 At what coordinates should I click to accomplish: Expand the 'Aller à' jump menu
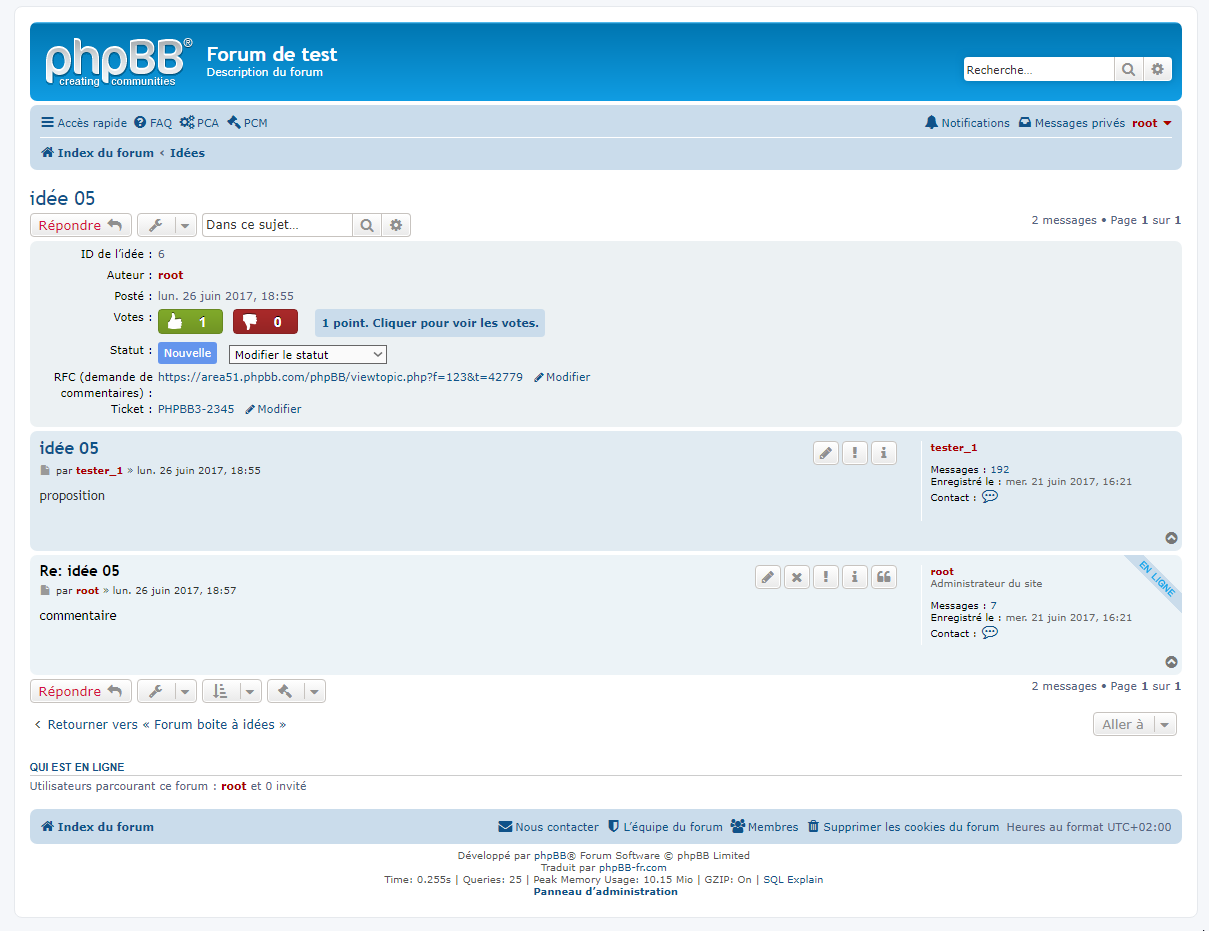(1134, 725)
